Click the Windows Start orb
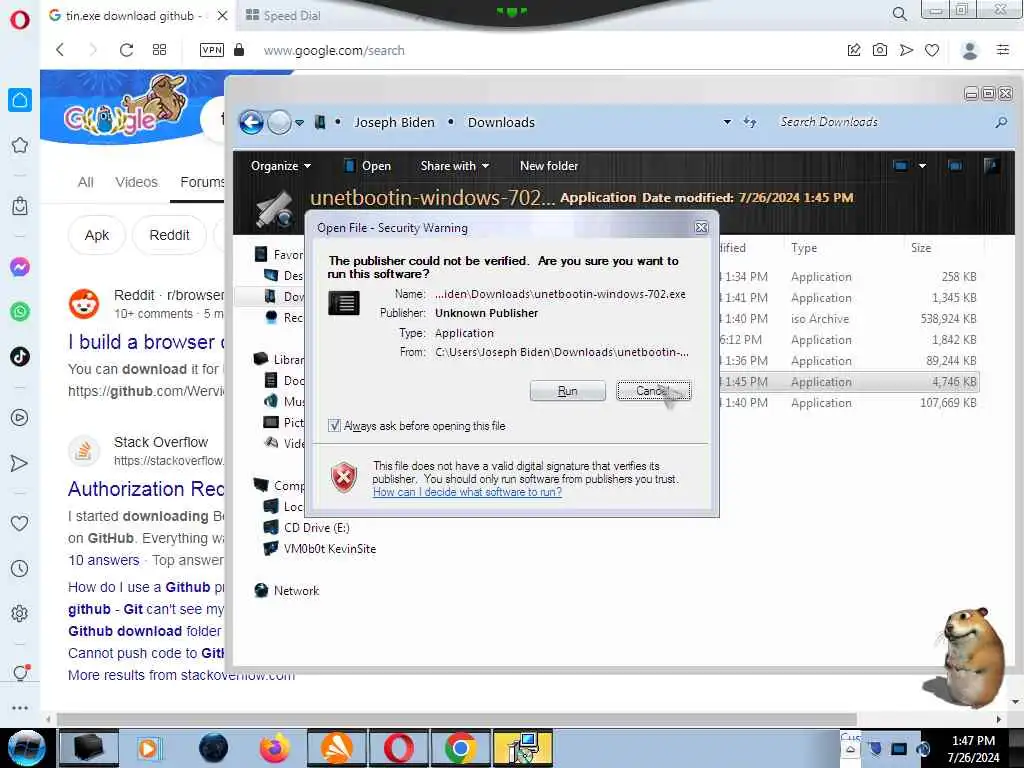Viewport: 1024px width, 768px height. [25, 748]
